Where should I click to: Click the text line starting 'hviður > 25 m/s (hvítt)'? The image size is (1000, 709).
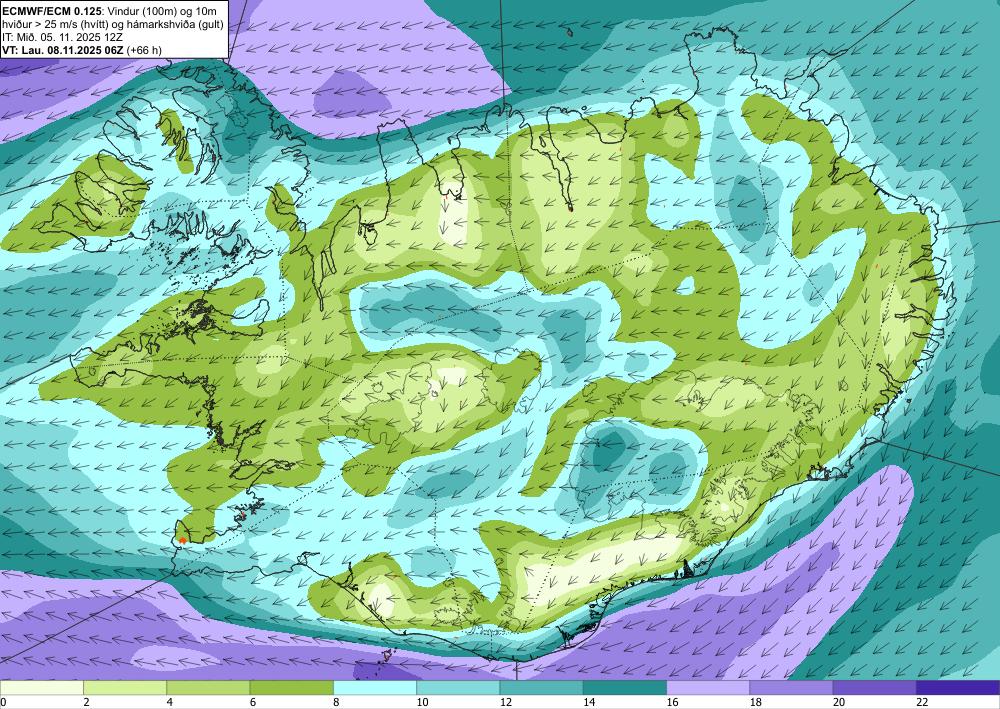click(112, 24)
